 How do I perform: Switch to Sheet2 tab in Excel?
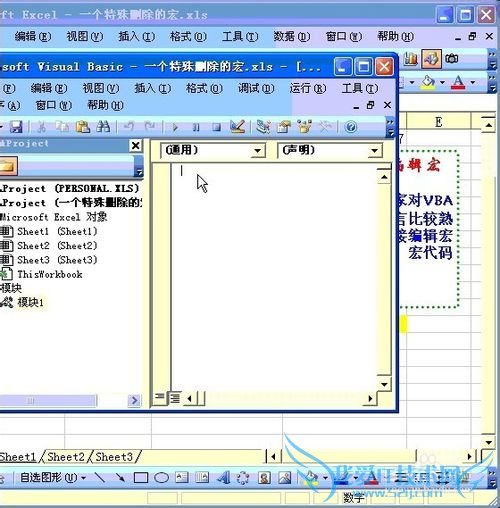pos(66,457)
